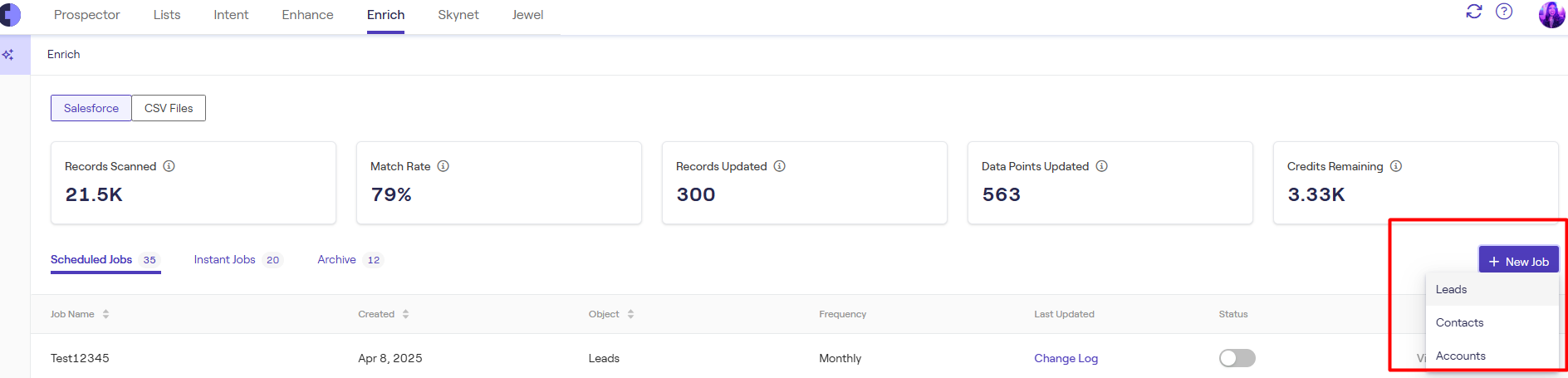Click the refresh sync icon
Image resolution: width=1568 pixels, height=378 pixels.
1474,12
